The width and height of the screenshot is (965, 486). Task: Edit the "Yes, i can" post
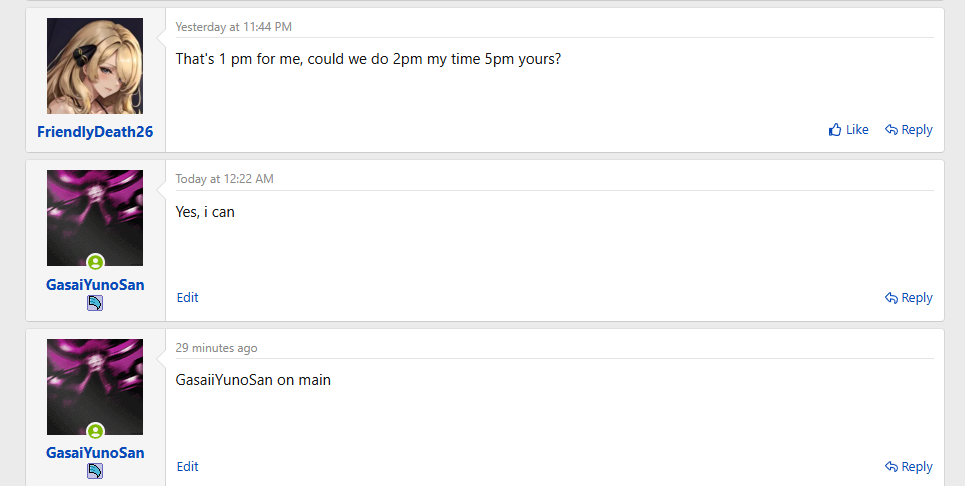pos(188,298)
